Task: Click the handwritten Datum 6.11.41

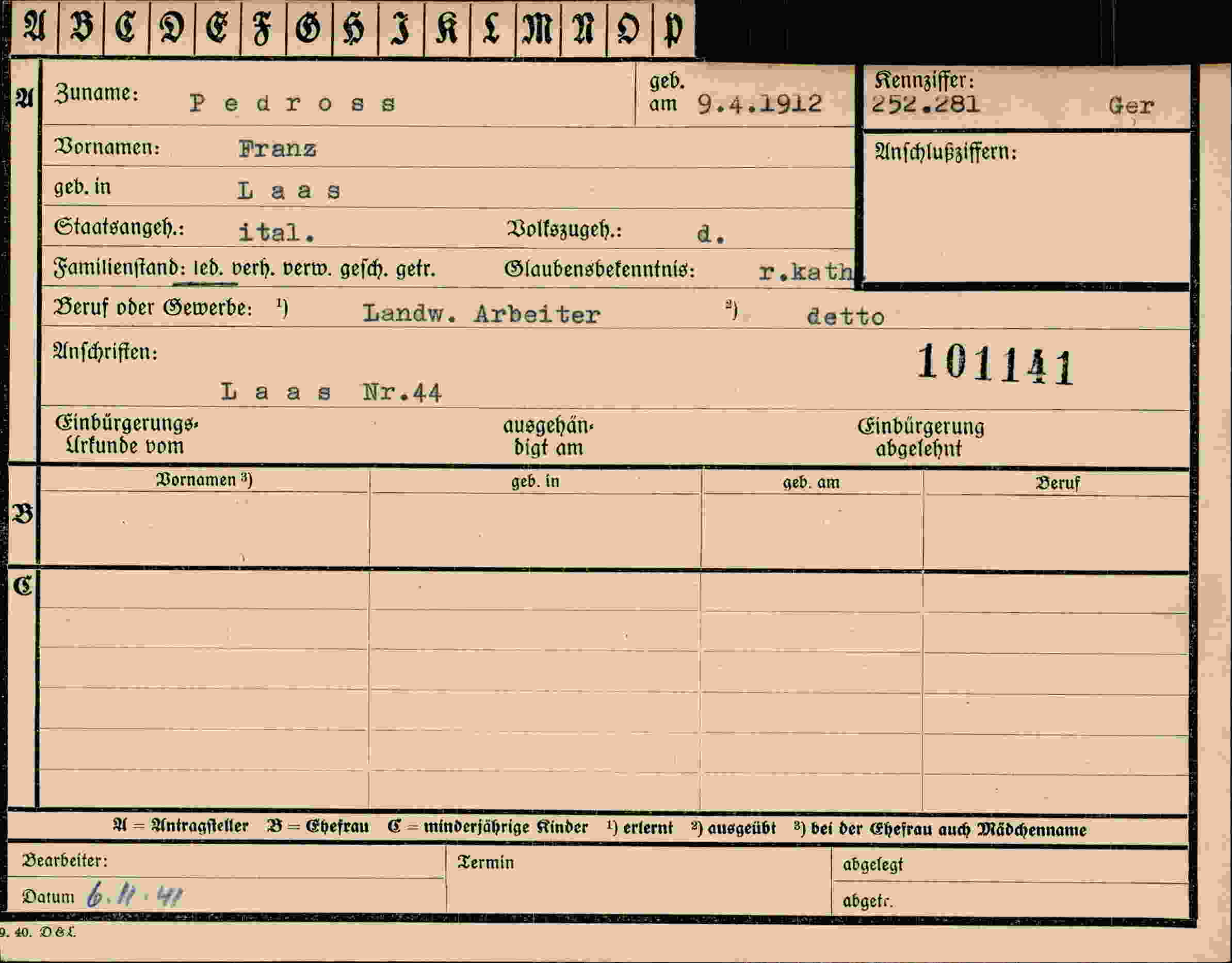Action: (x=135, y=895)
